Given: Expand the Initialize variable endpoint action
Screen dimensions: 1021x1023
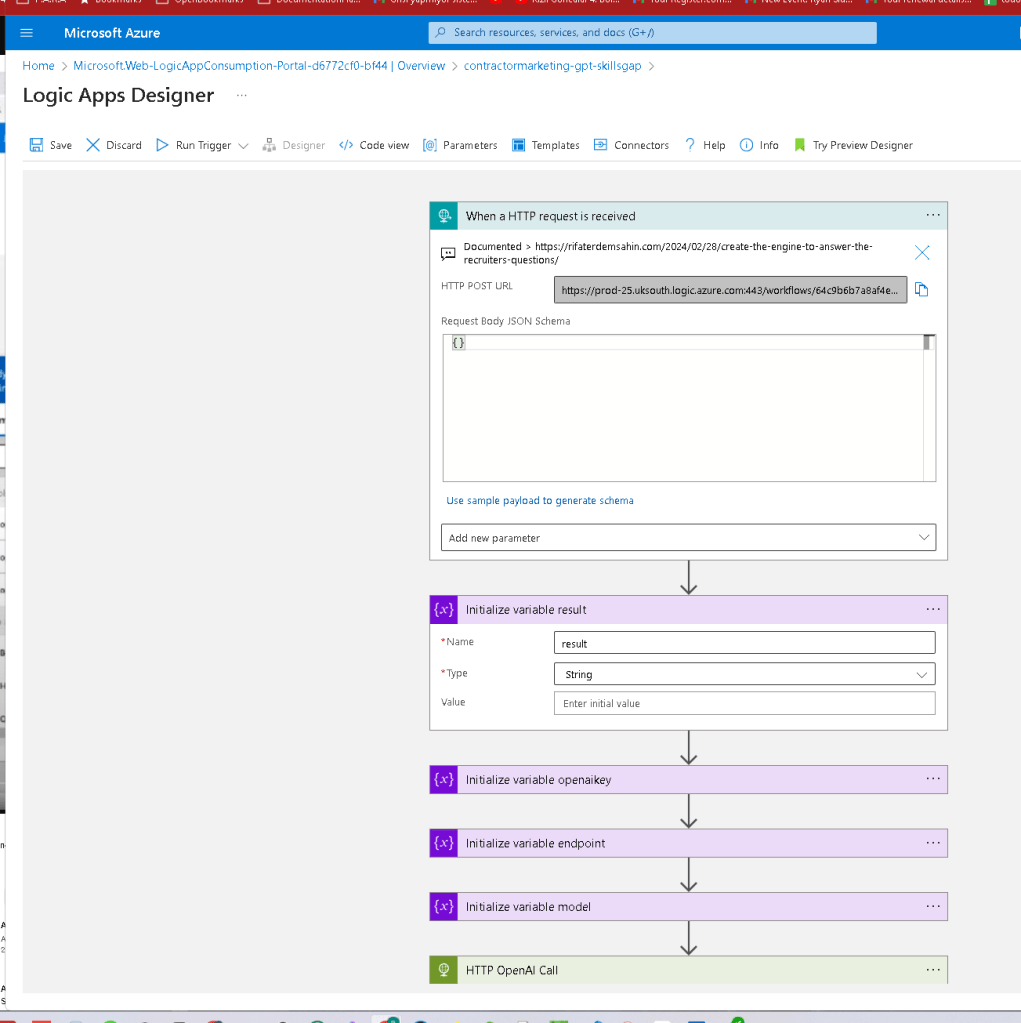Looking at the screenshot, I should point(688,843).
